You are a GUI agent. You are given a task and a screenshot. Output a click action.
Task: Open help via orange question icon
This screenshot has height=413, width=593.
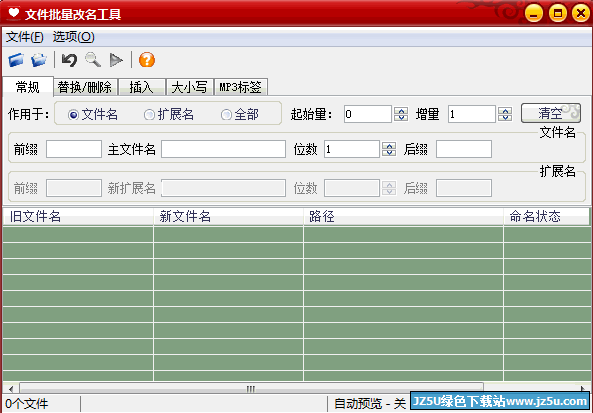pos(147,60)
